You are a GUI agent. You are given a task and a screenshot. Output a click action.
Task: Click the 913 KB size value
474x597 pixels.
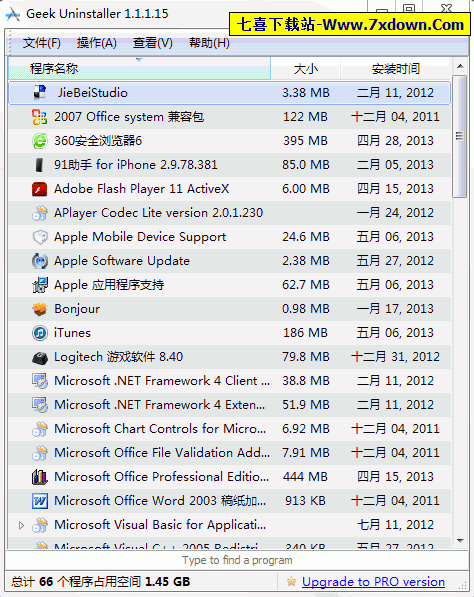pyautogui.click(x=305, y=500)
